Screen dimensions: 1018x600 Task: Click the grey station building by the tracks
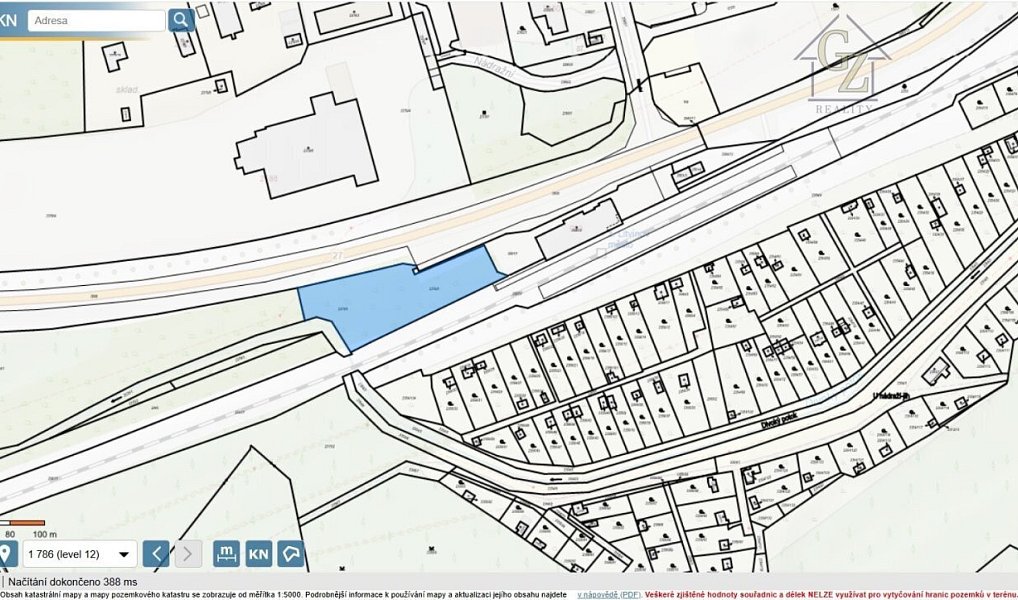pyautogui.click(x=579, y=229)
